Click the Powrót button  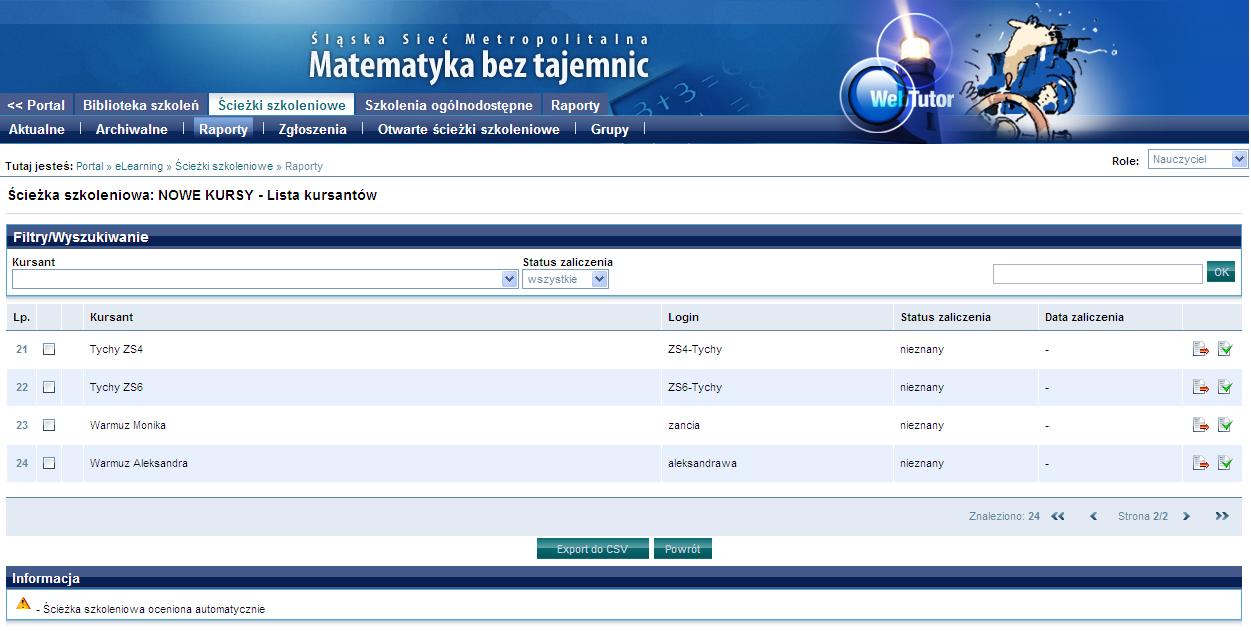click(x=683, y=549)
